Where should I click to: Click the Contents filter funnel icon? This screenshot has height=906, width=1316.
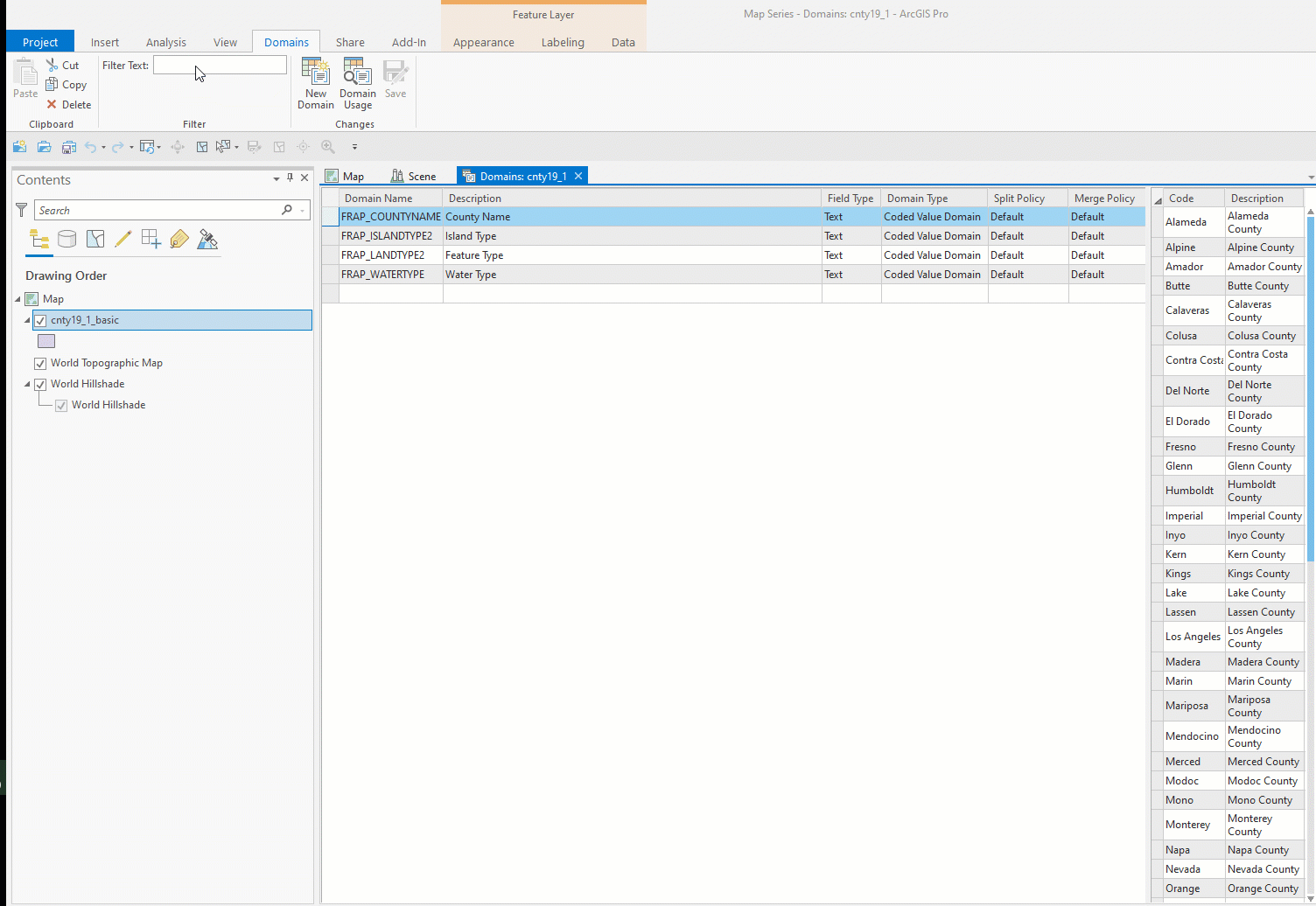[x=22, y=210]
